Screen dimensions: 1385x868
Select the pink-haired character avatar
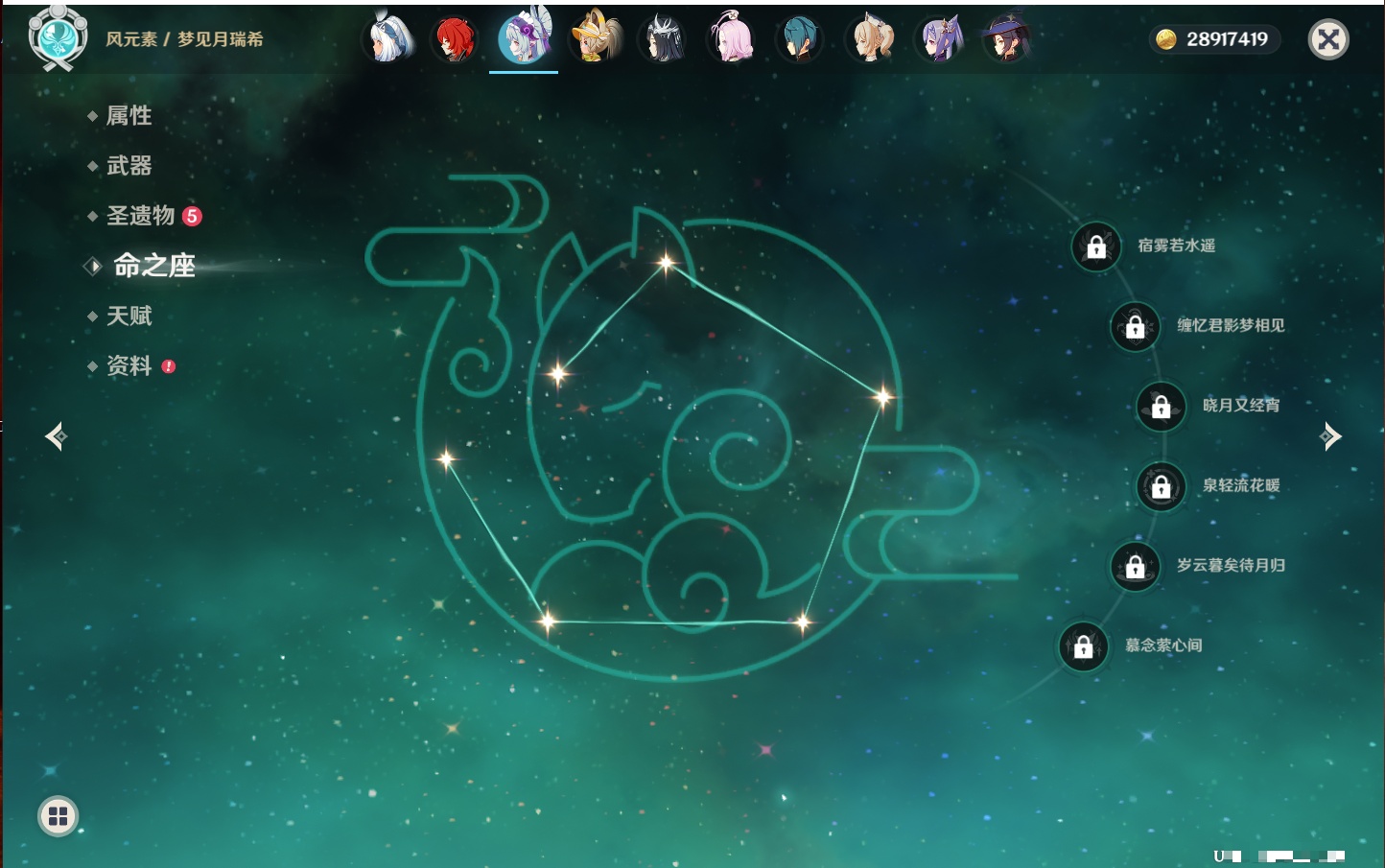point(731,39)
